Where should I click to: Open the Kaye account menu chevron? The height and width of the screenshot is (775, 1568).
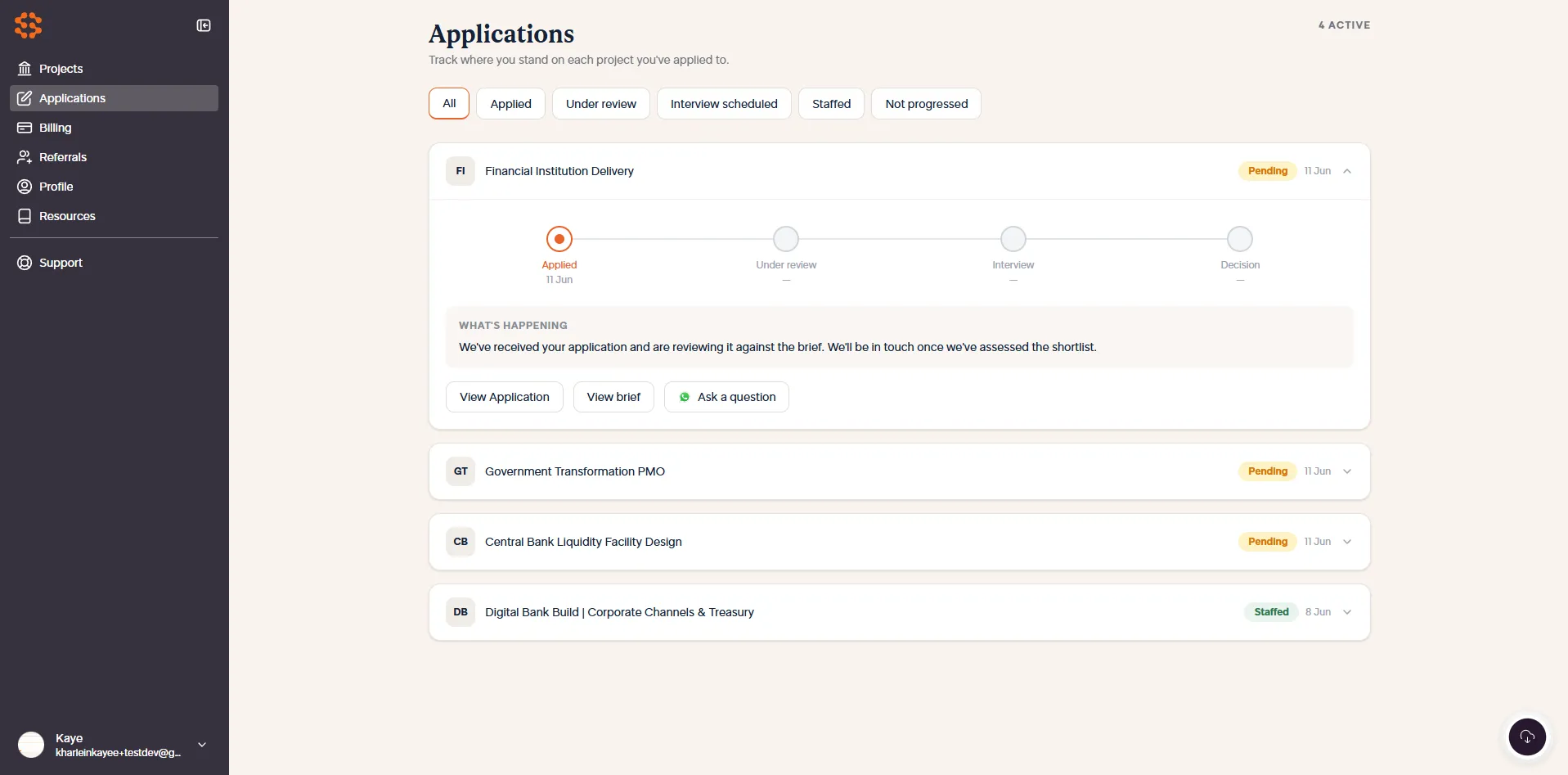pos(202,745)
